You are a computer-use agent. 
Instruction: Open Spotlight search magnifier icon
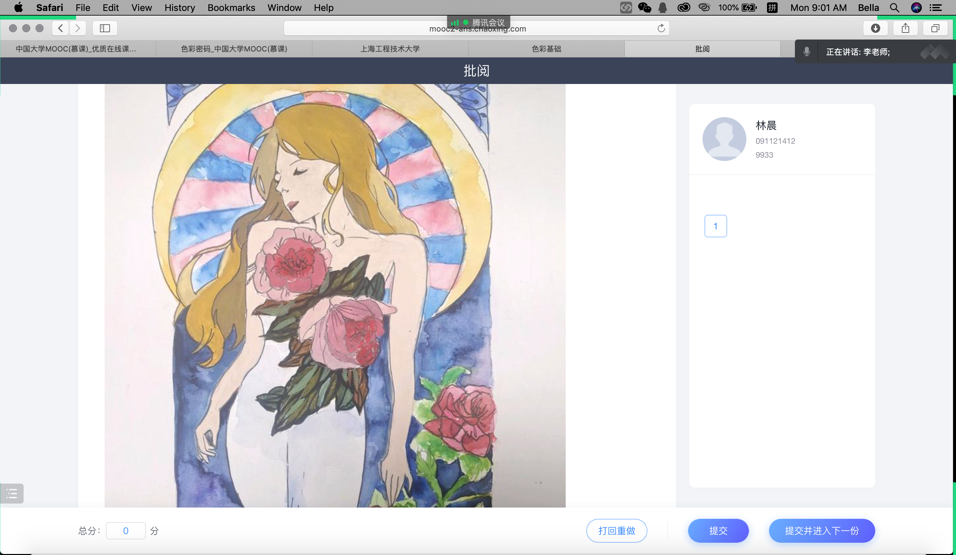point(894,8)
